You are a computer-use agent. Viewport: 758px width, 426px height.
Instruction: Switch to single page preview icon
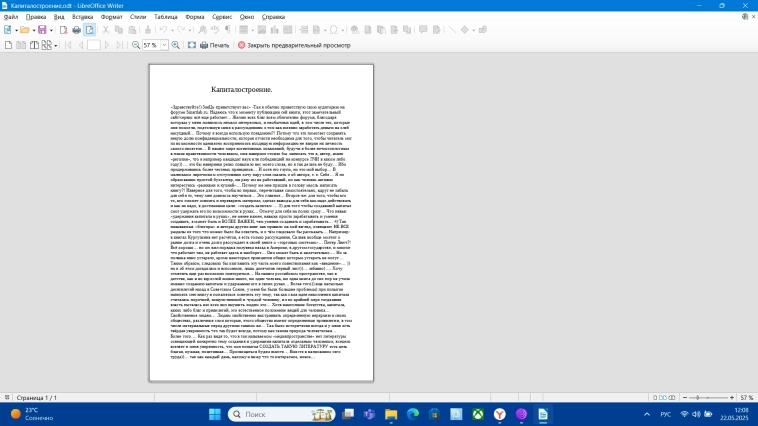pos(9,45)
